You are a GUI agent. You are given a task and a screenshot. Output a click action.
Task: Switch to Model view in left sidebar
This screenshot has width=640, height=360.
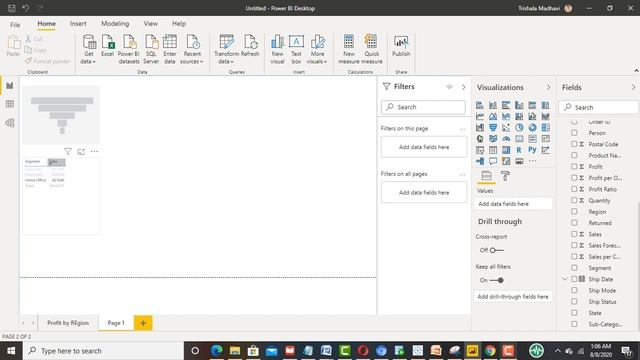click(10, 122)
